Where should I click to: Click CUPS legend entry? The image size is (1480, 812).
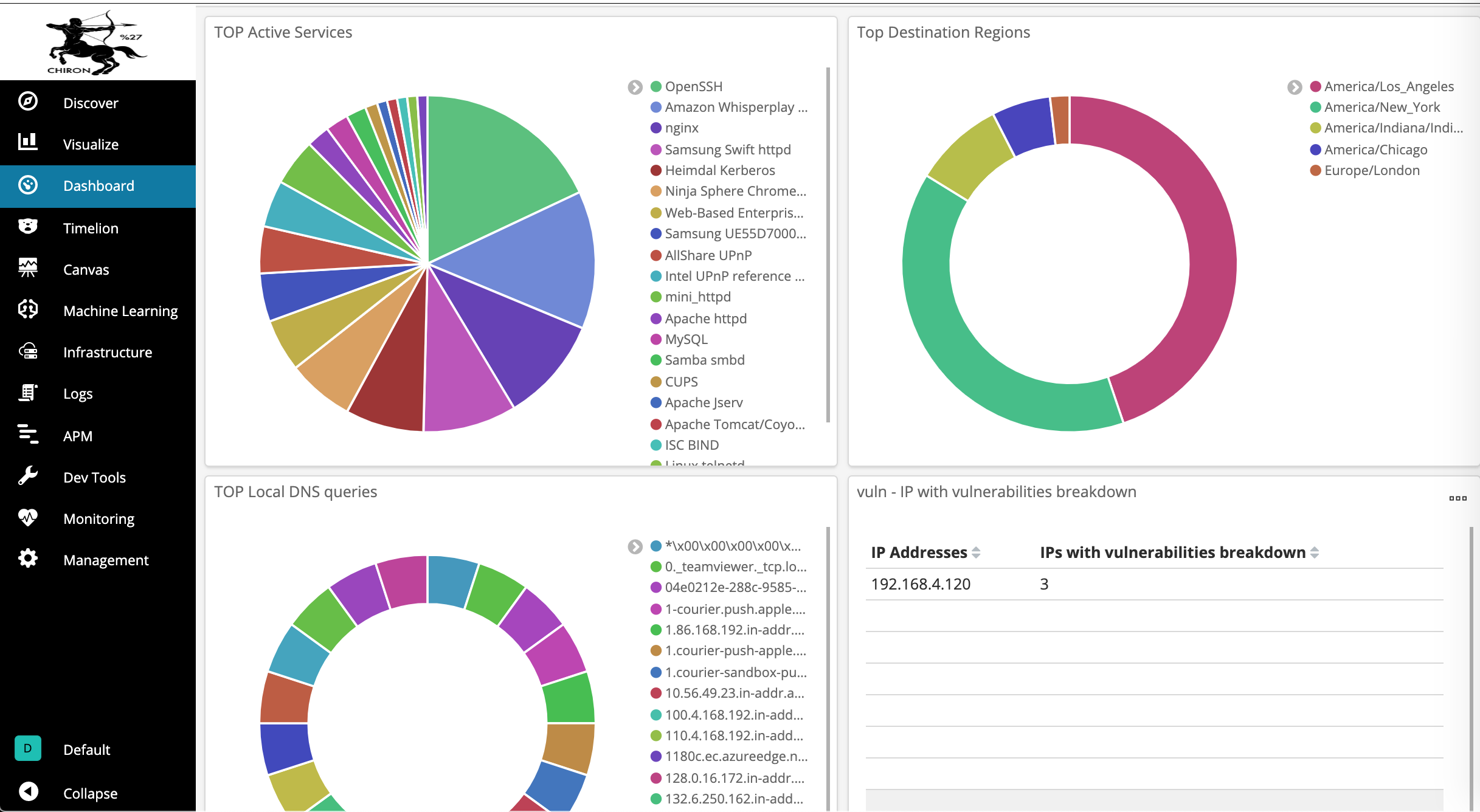[674, 382]
